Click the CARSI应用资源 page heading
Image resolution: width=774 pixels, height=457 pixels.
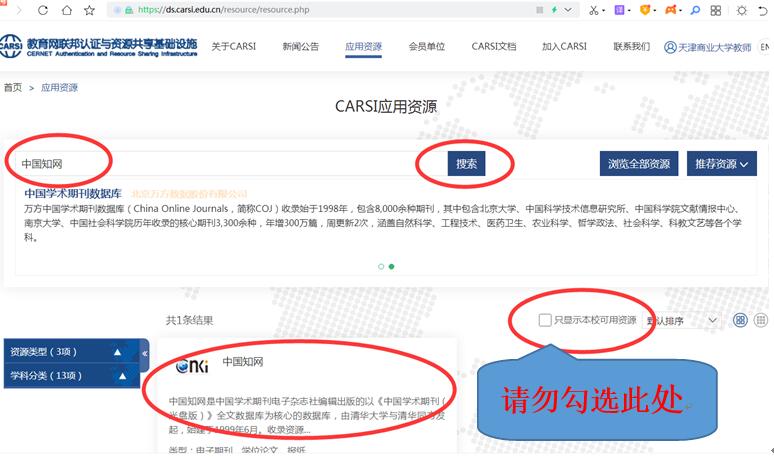coord(386,106)
